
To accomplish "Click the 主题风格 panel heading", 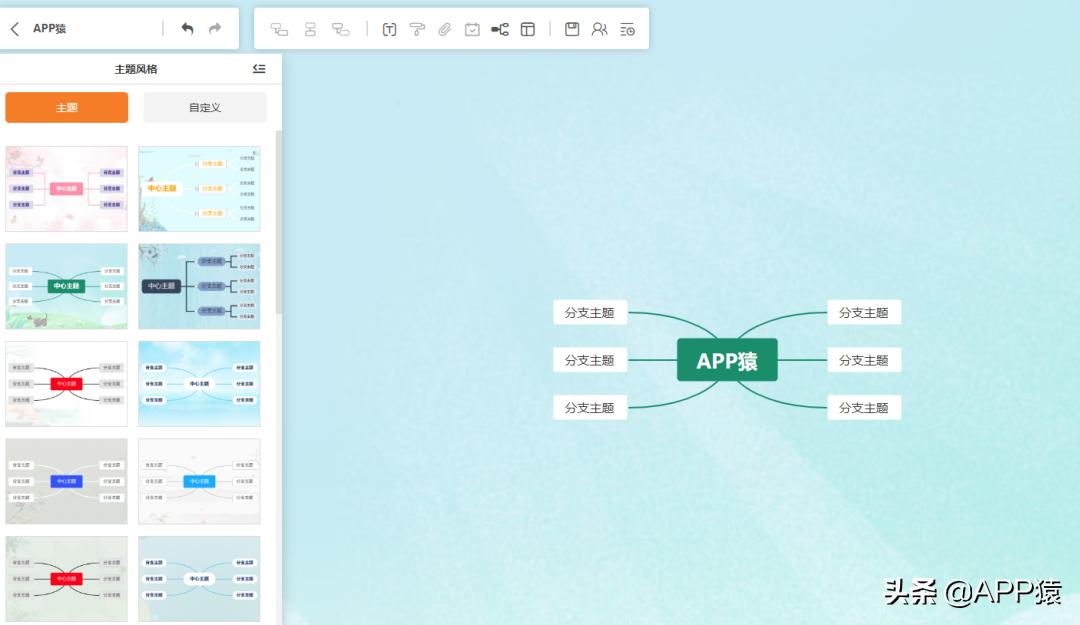I will click(136, 69).
